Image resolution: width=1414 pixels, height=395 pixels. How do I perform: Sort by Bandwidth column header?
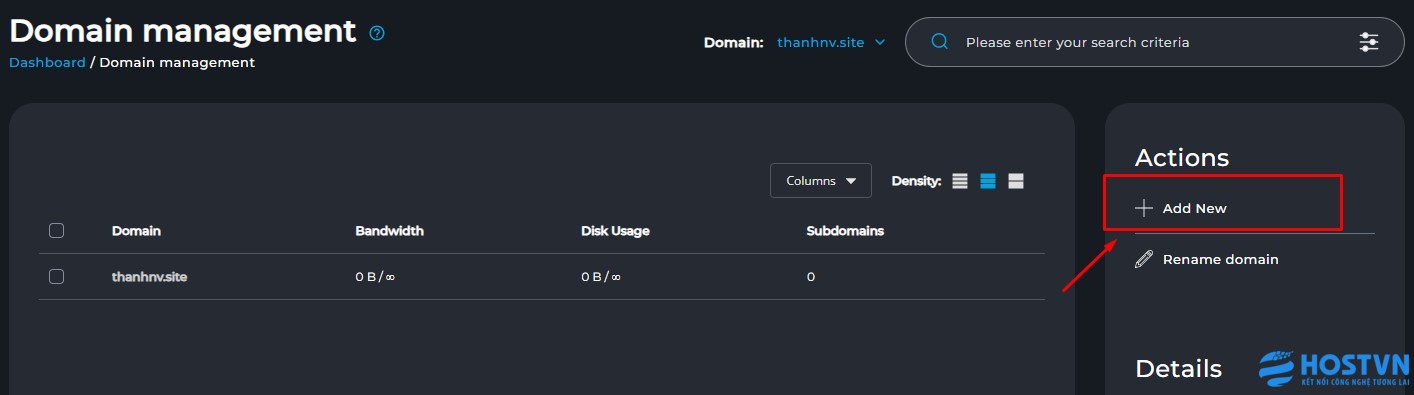pos(390,231)
